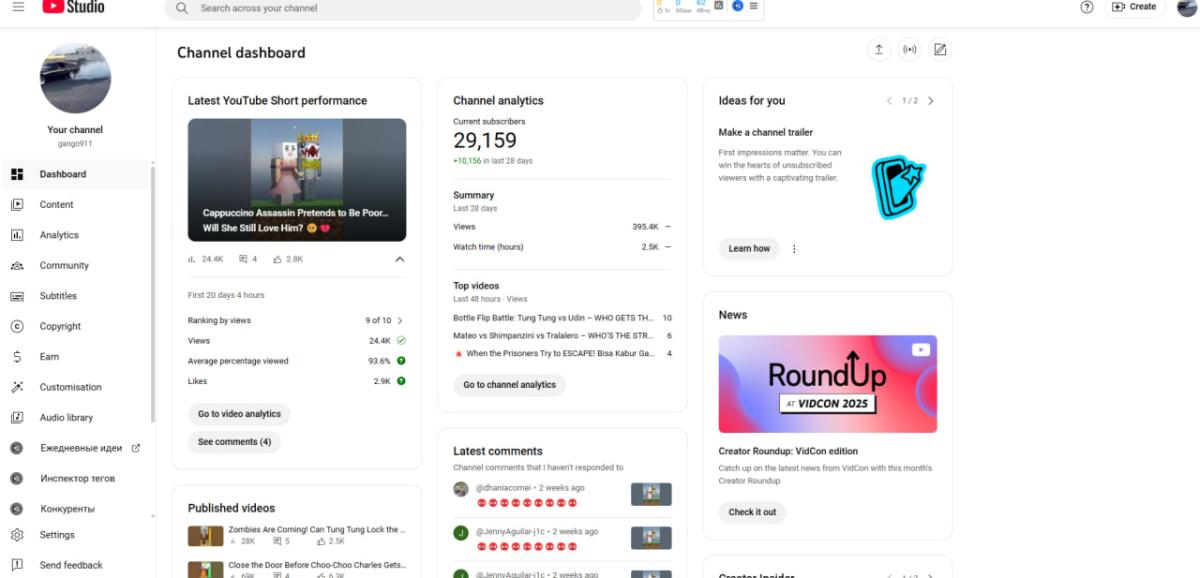Click the Dashboard grid icon
Image resolution: width=1200 pixels, height=578 pixels.
click(x=17, y=174)
